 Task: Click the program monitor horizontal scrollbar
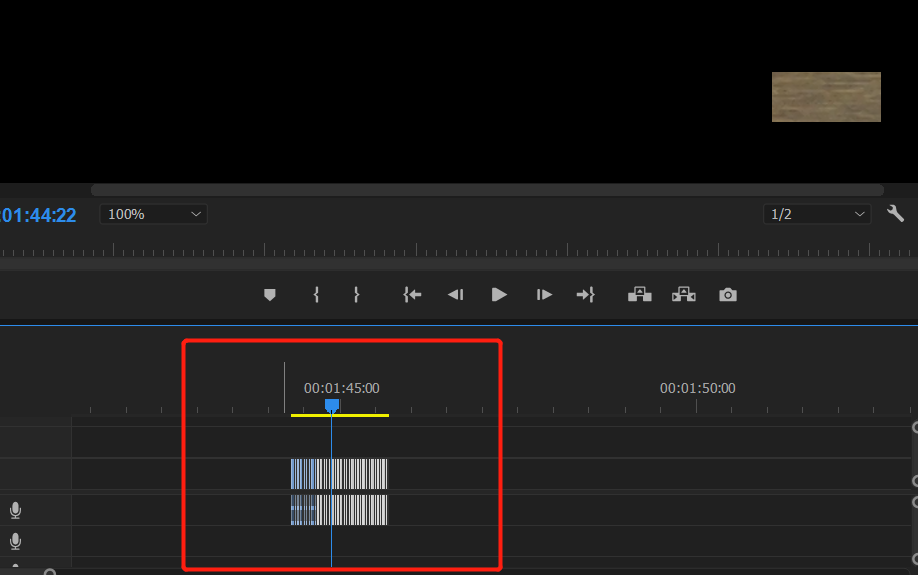487,190
